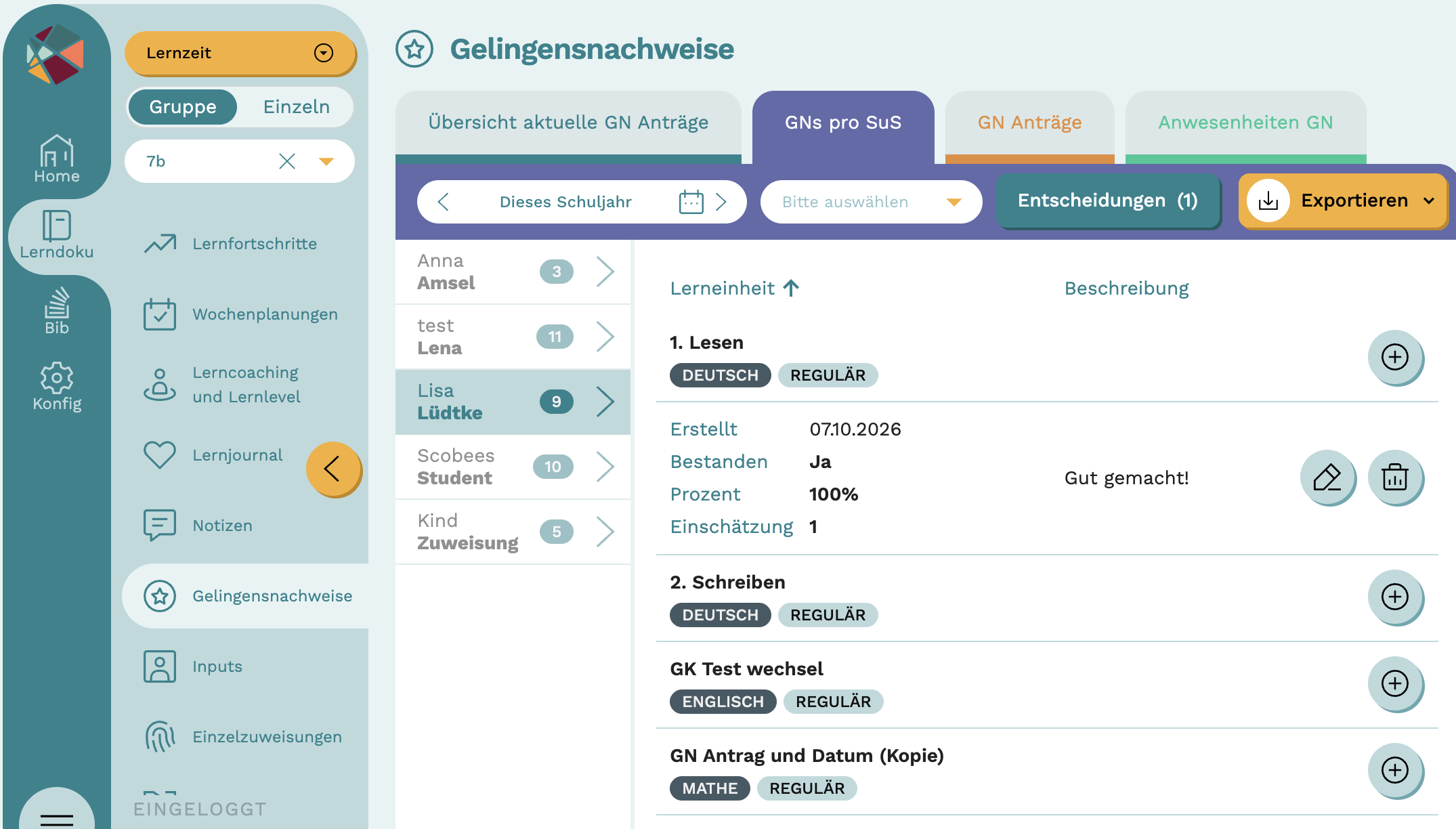
Task: Select student test Lena
Action: 513,337
